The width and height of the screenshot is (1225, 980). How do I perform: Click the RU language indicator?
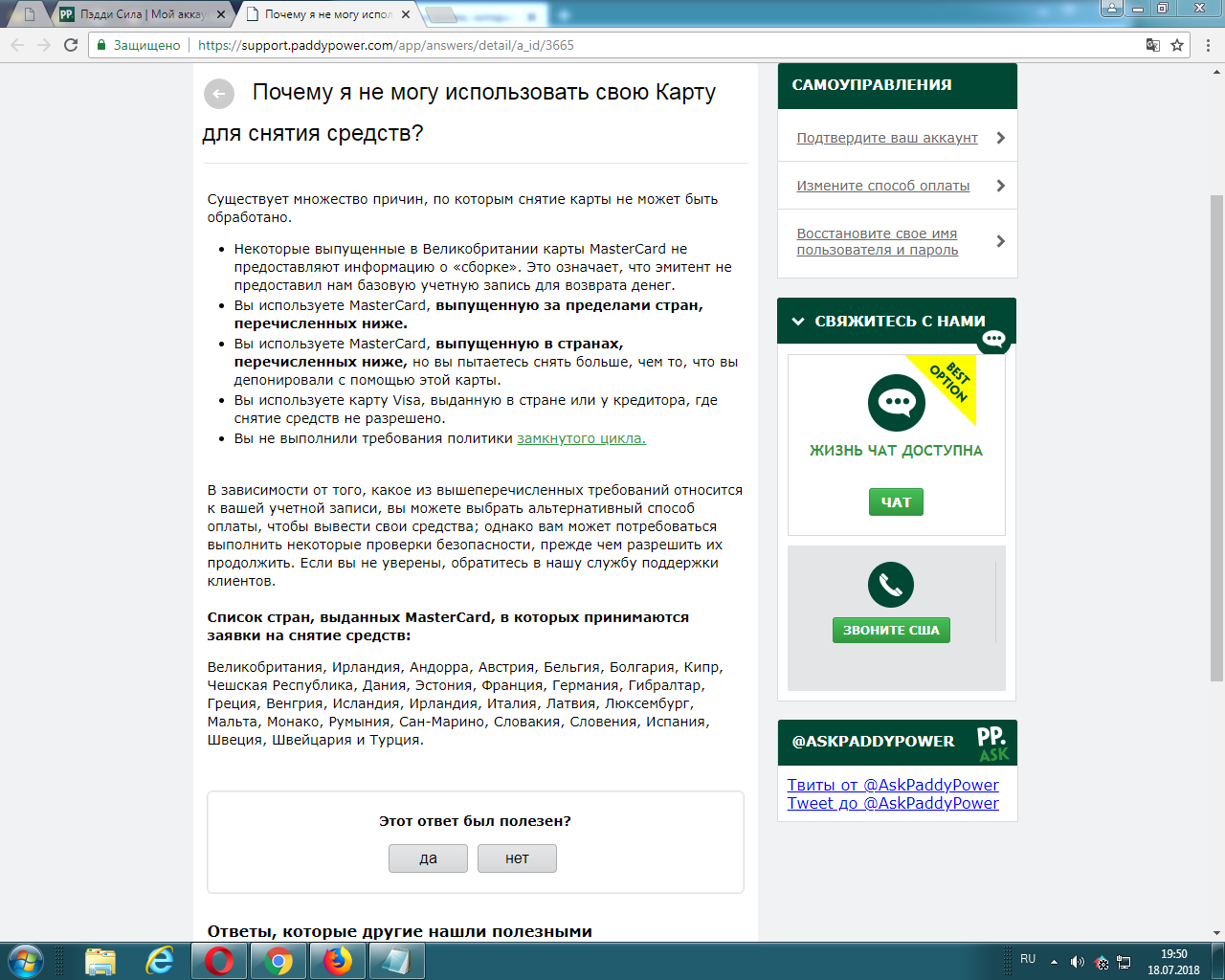click(1028, 959)
